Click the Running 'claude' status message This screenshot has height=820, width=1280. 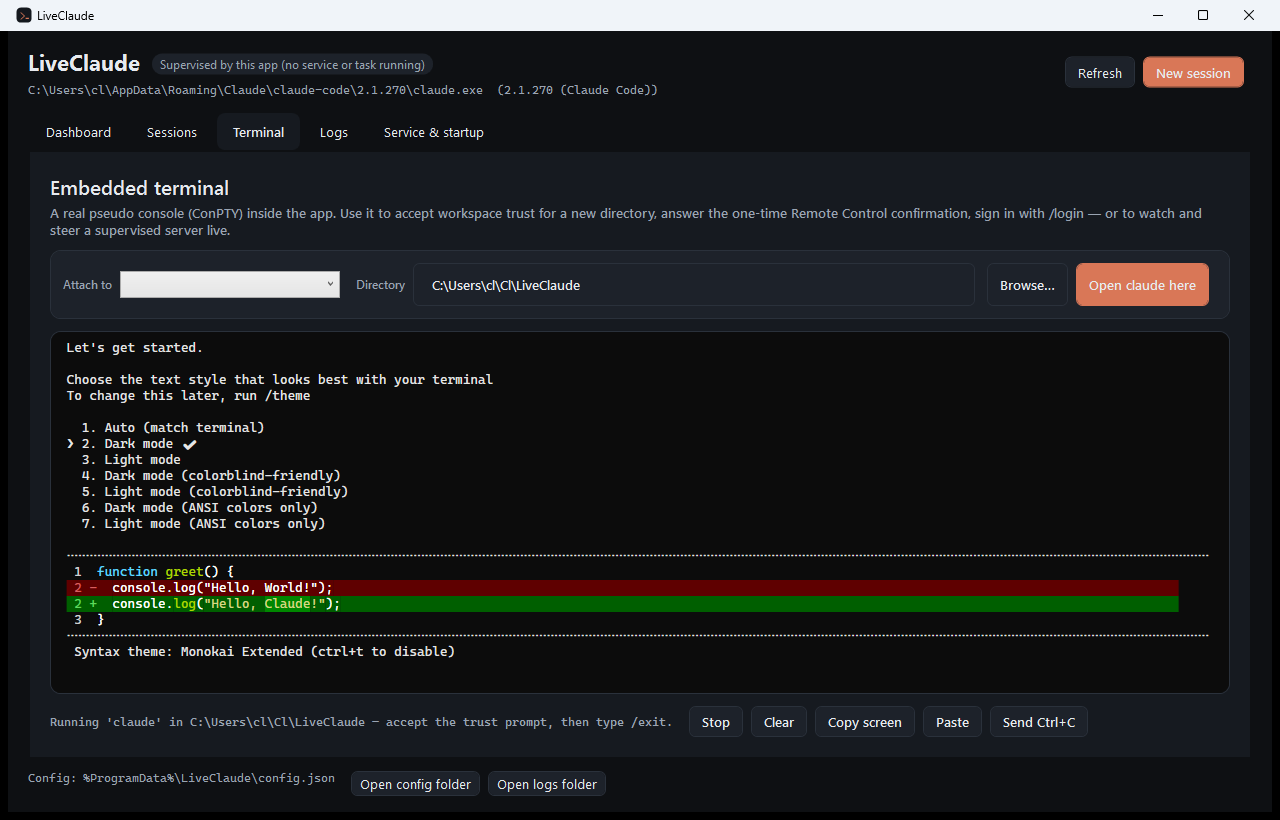pyautogui.click(x=361, y=722)
